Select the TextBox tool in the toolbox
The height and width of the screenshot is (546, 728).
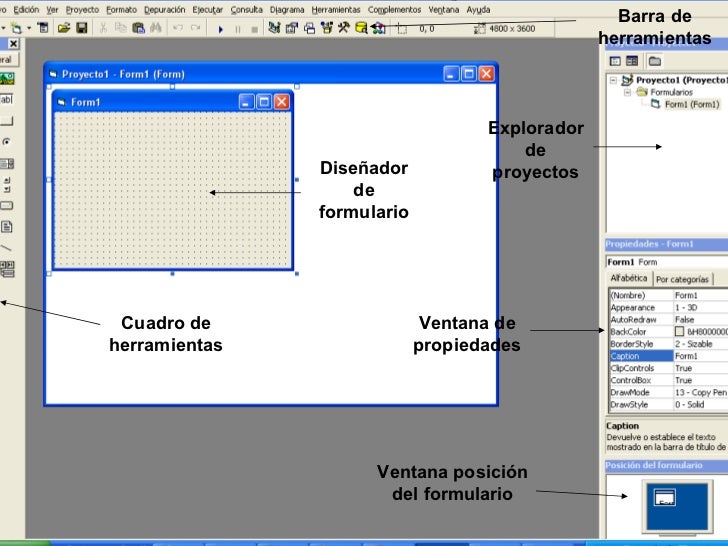coord(6,100)
